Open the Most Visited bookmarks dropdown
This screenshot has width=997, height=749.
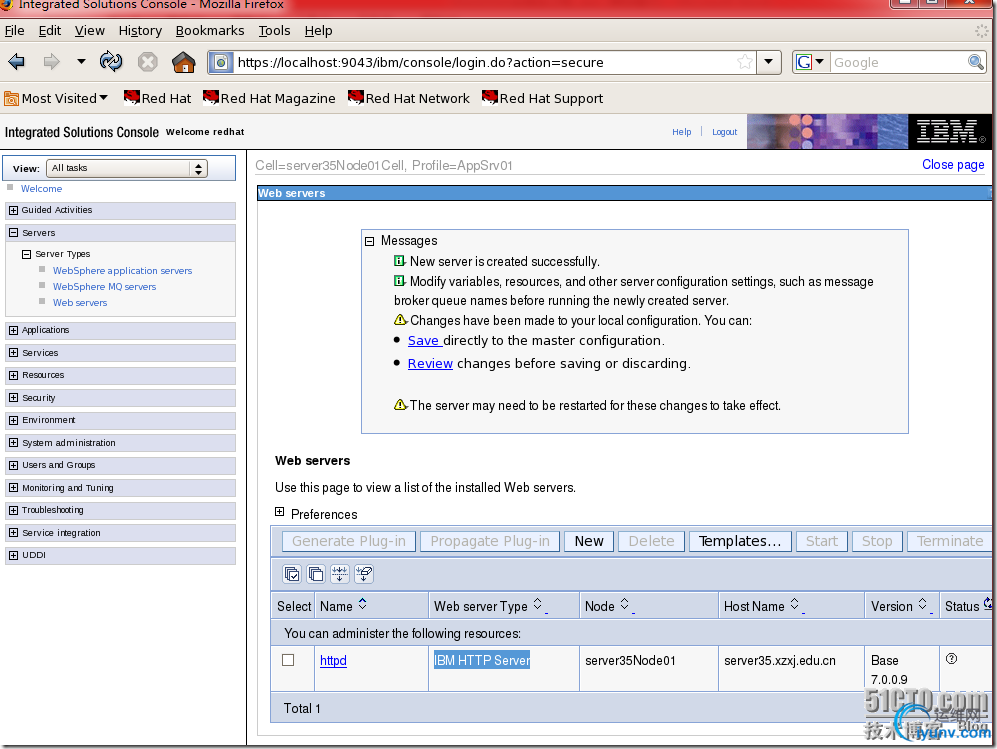point(56,98)
